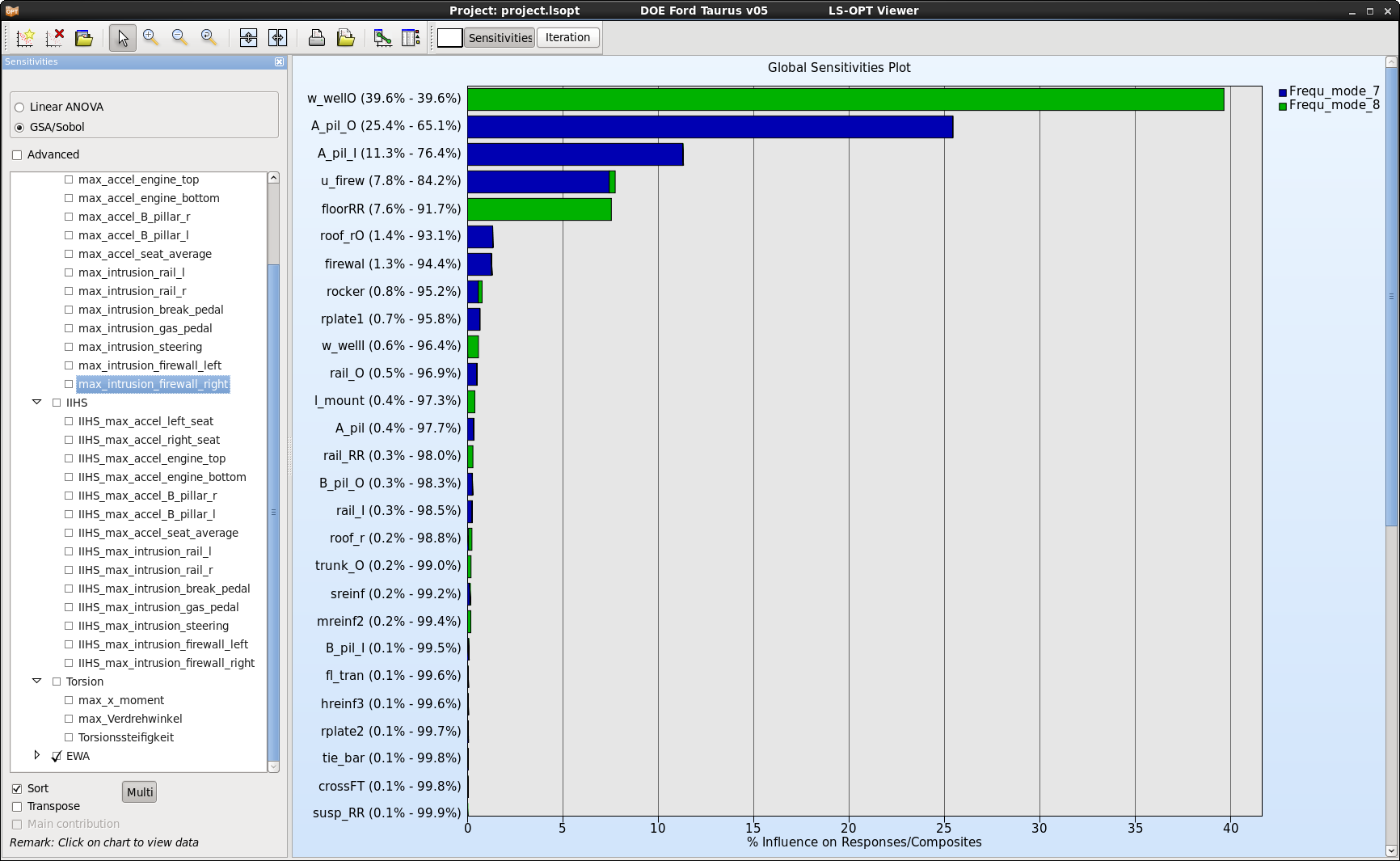
Task: Click the w_wellO green bar
Action: [x=845, y=99]
